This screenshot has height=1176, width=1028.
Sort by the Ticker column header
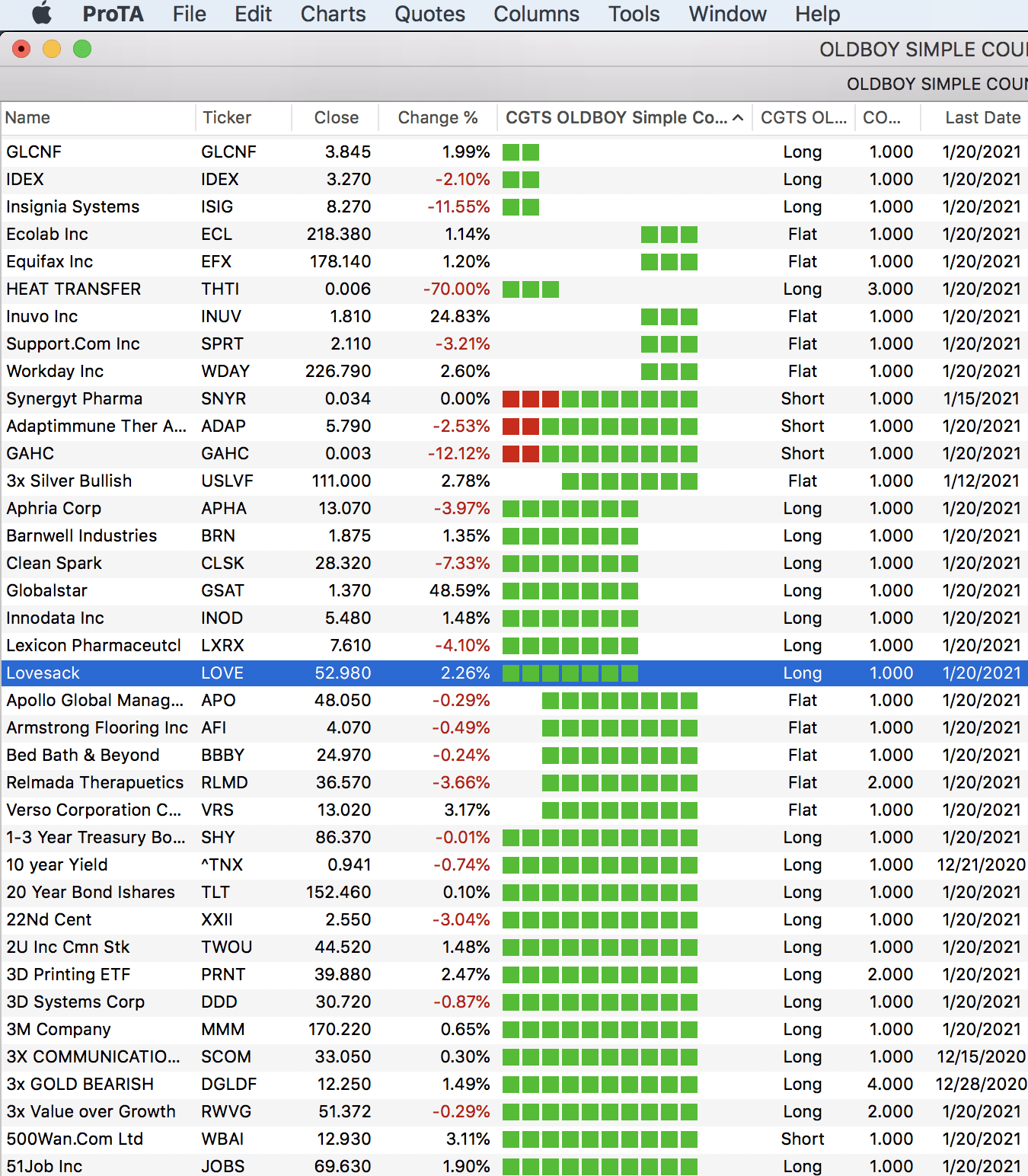[x=244, y=117]
